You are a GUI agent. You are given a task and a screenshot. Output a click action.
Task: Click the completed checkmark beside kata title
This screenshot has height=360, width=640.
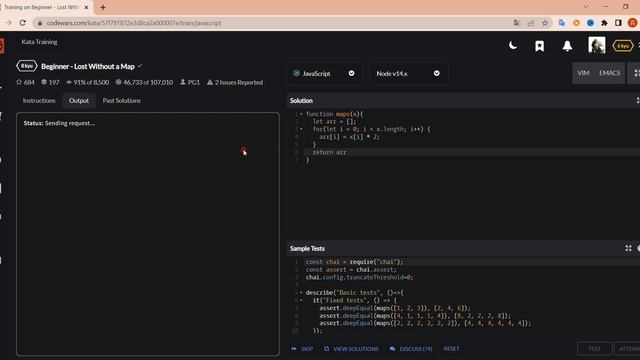140,65
